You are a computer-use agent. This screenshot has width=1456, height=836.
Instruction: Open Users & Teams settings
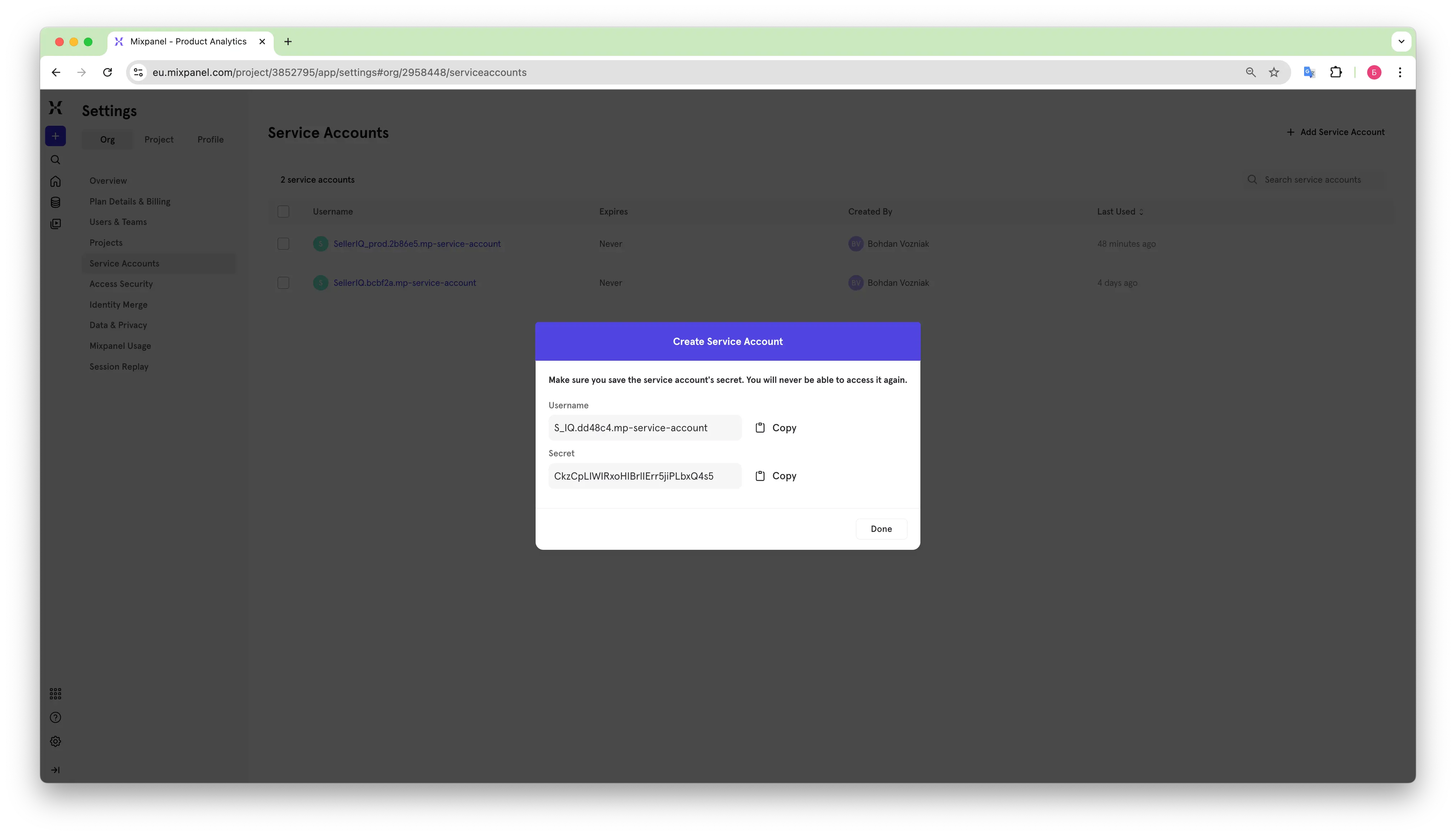point(118,222)
